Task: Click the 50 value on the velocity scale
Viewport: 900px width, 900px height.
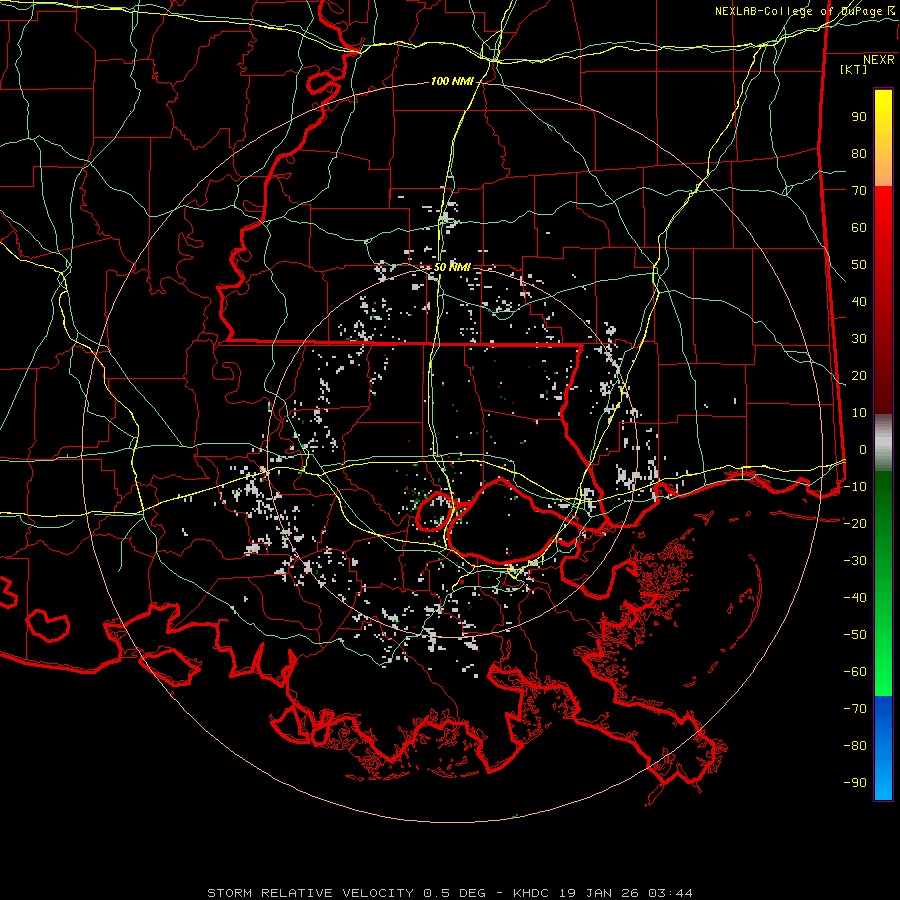Action: (859, 265)
